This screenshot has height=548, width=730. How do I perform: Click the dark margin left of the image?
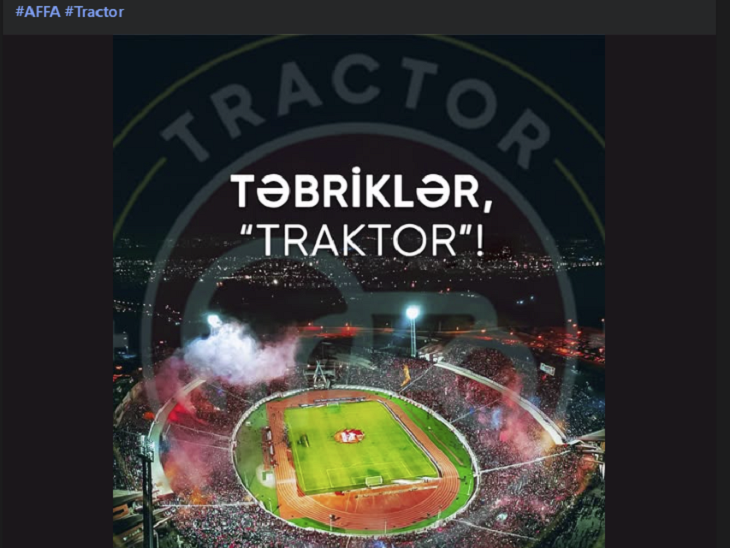(58, 291)
